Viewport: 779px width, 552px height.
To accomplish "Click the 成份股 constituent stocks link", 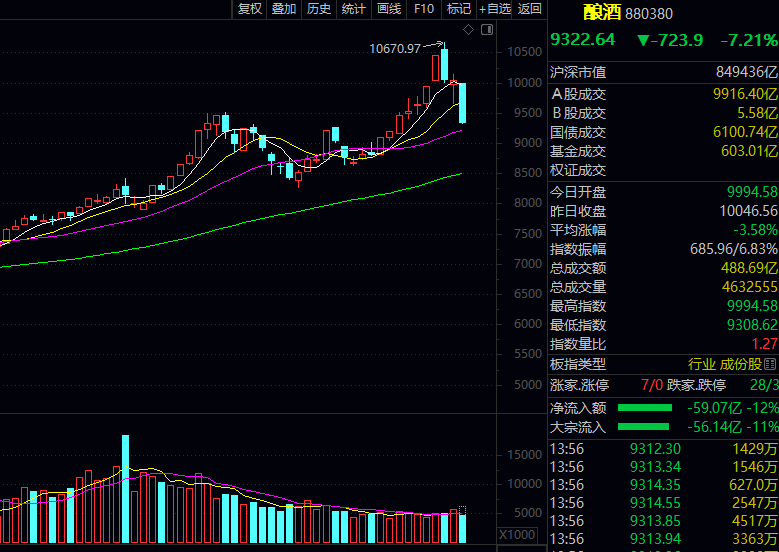I will pyautogui.click(x=741, y=365).
